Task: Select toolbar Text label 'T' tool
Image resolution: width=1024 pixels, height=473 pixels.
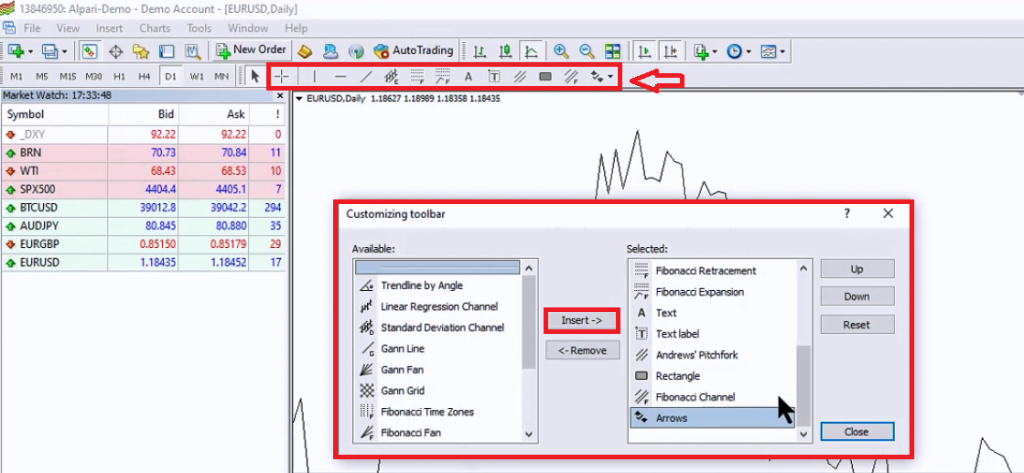Action: (x=494, y=76)
